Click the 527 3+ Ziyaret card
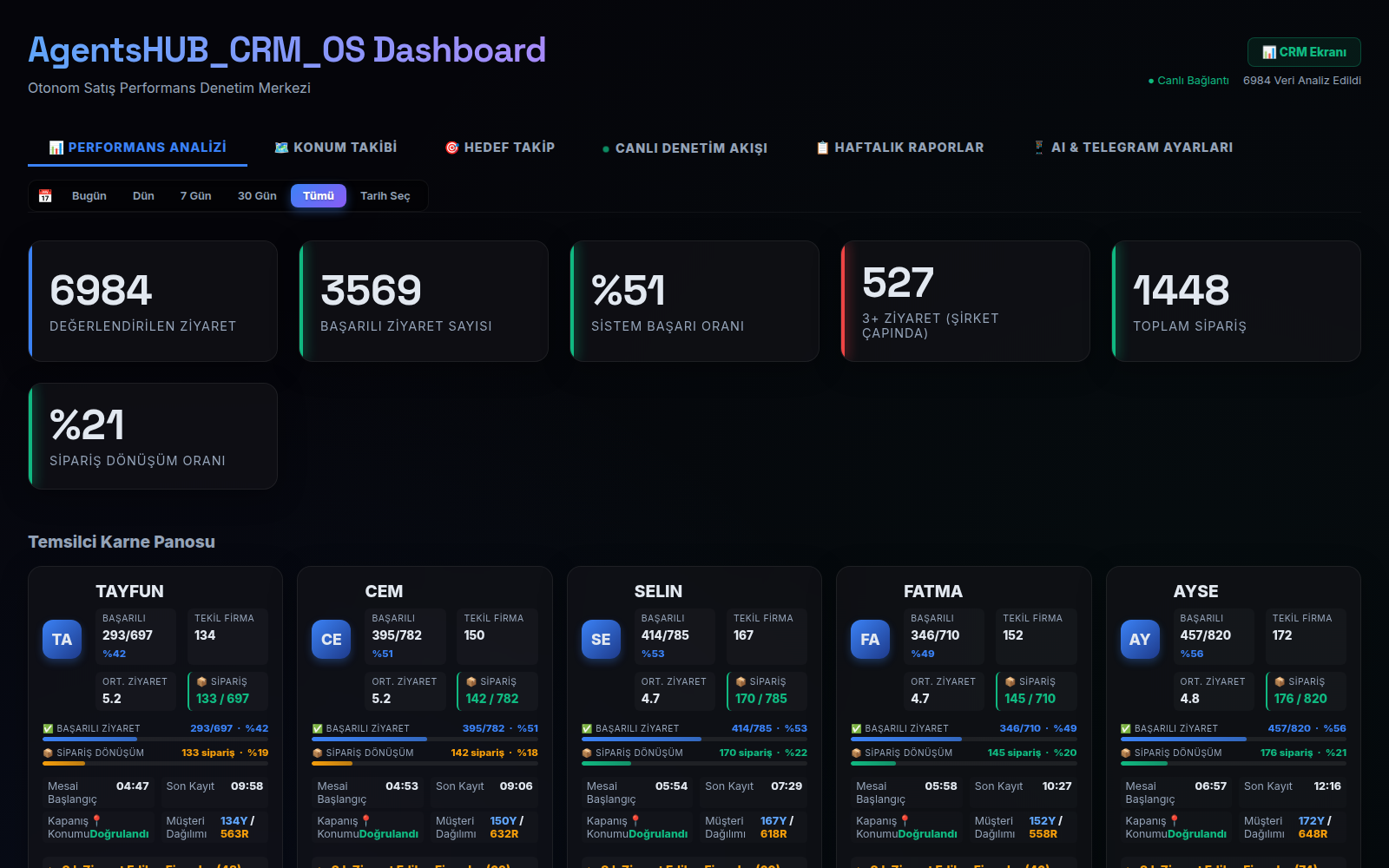 point(965,301)
